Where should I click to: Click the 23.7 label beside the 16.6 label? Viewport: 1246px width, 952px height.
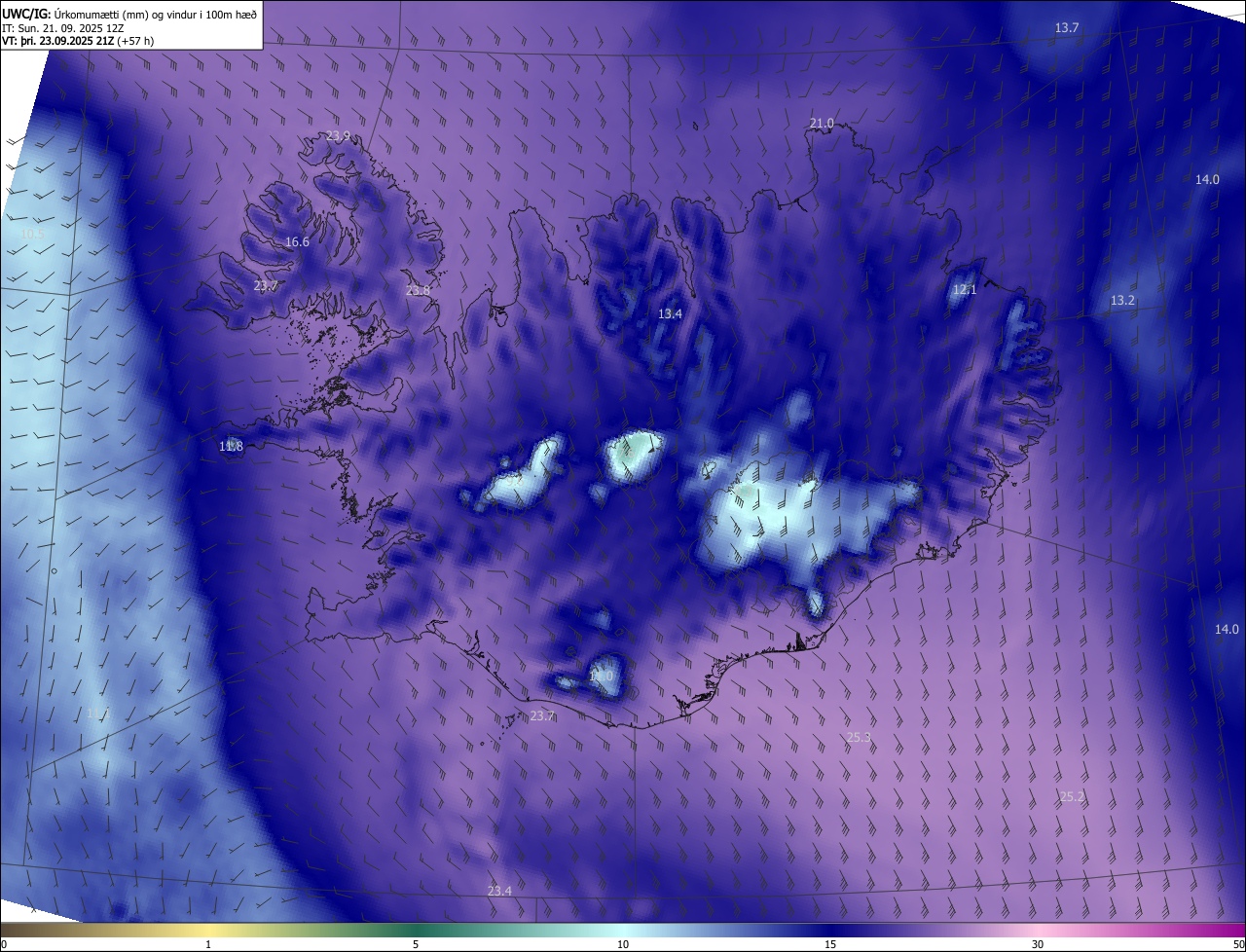click(x=265, y=286)
